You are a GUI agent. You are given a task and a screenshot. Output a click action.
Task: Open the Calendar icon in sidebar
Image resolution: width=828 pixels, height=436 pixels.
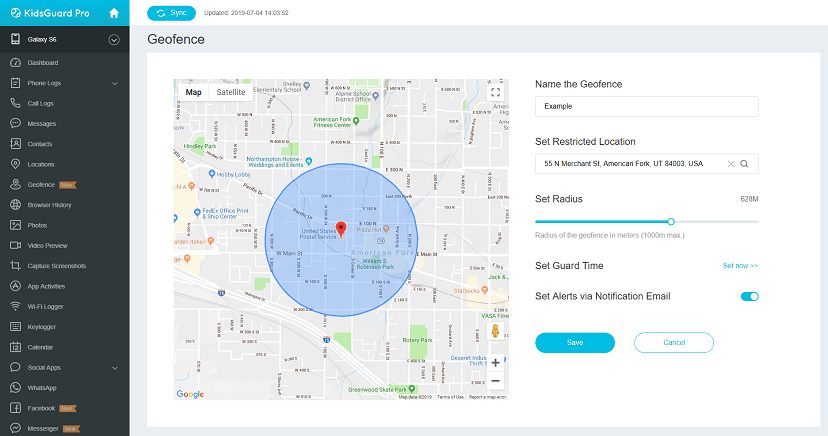pos(15,347)
